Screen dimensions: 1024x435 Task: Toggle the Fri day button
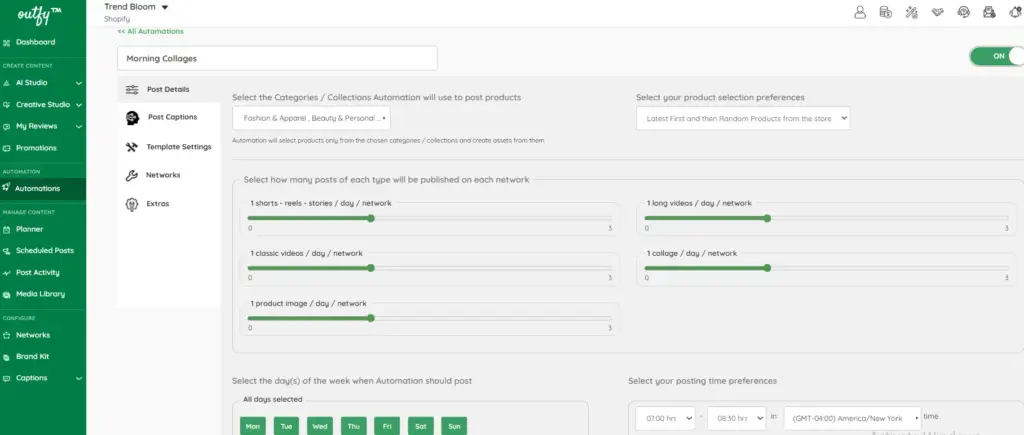coord(387,427)
